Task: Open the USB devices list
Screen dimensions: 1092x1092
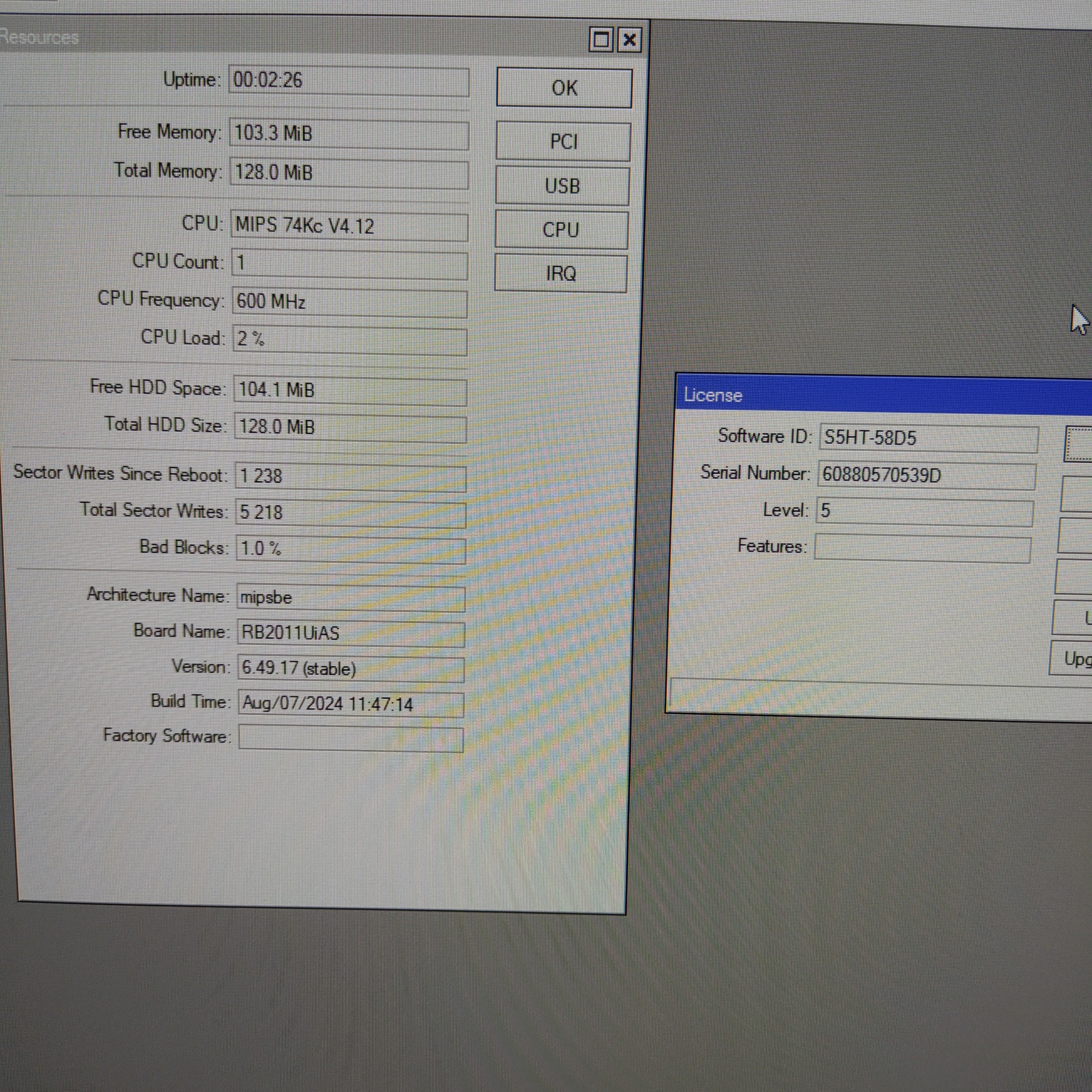Action: (x=562, y=186)
